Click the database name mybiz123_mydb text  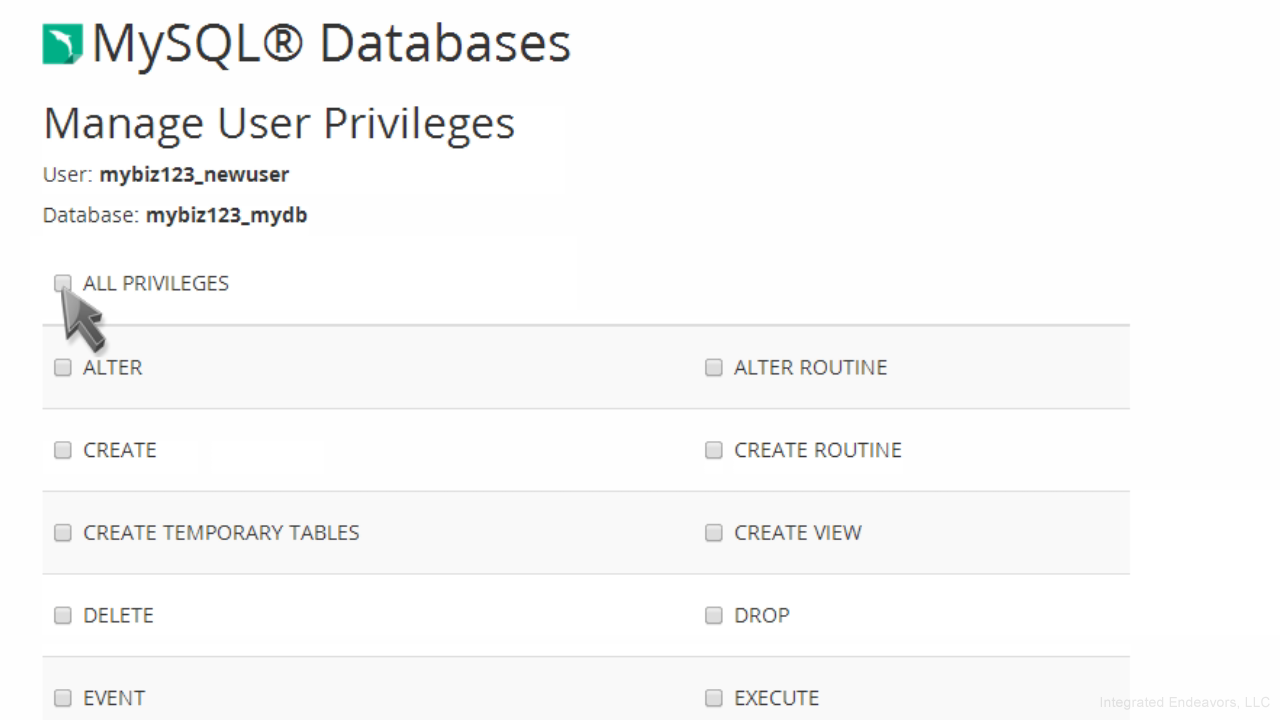226,215
